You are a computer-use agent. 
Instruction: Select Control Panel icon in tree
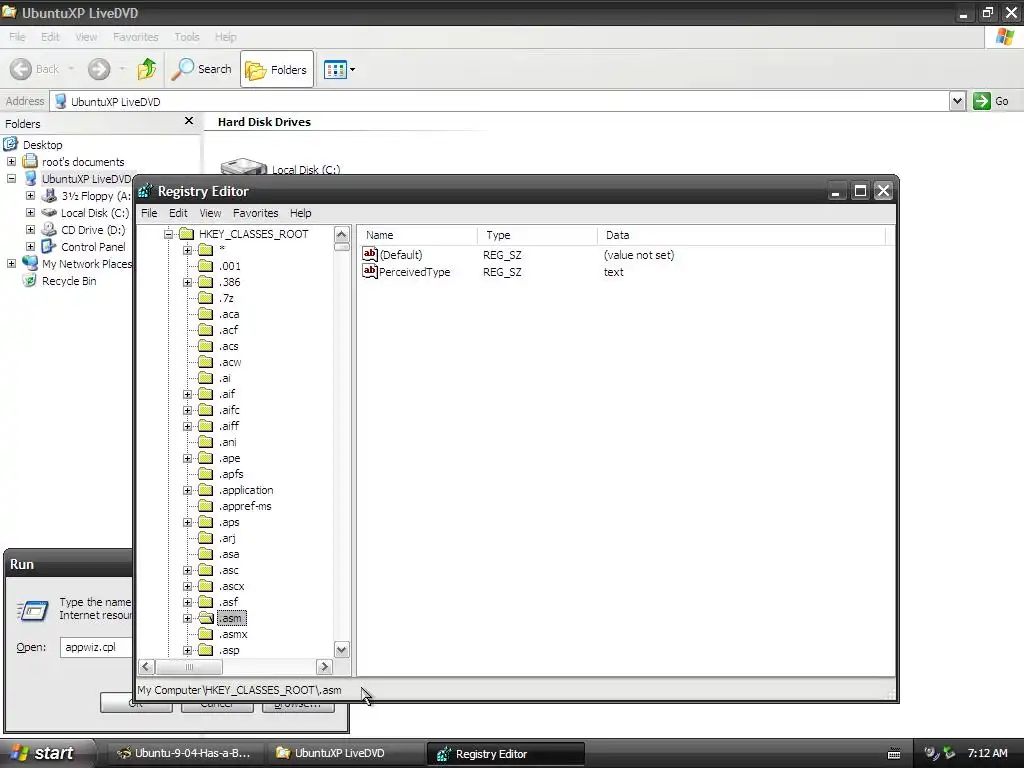(x=49, y=246)
